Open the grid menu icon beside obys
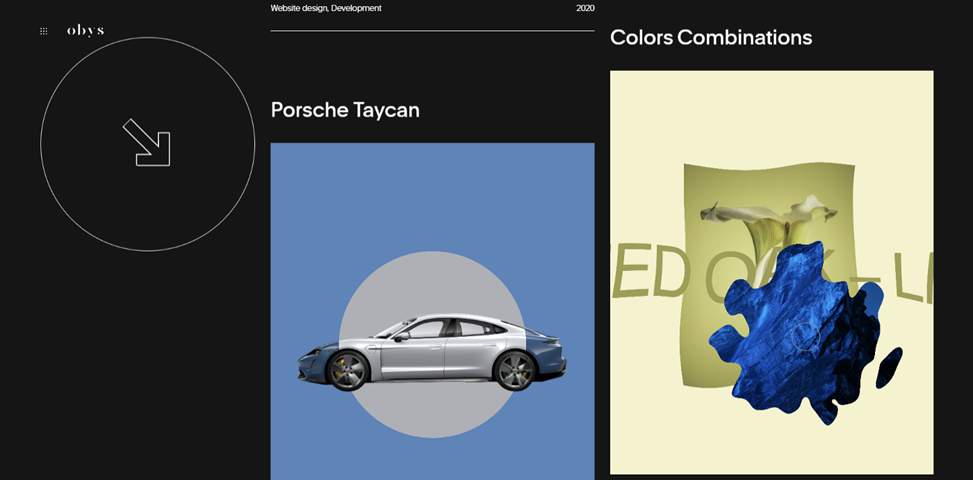973x480 pixels. pyautogui.click(x=43, y=31)
